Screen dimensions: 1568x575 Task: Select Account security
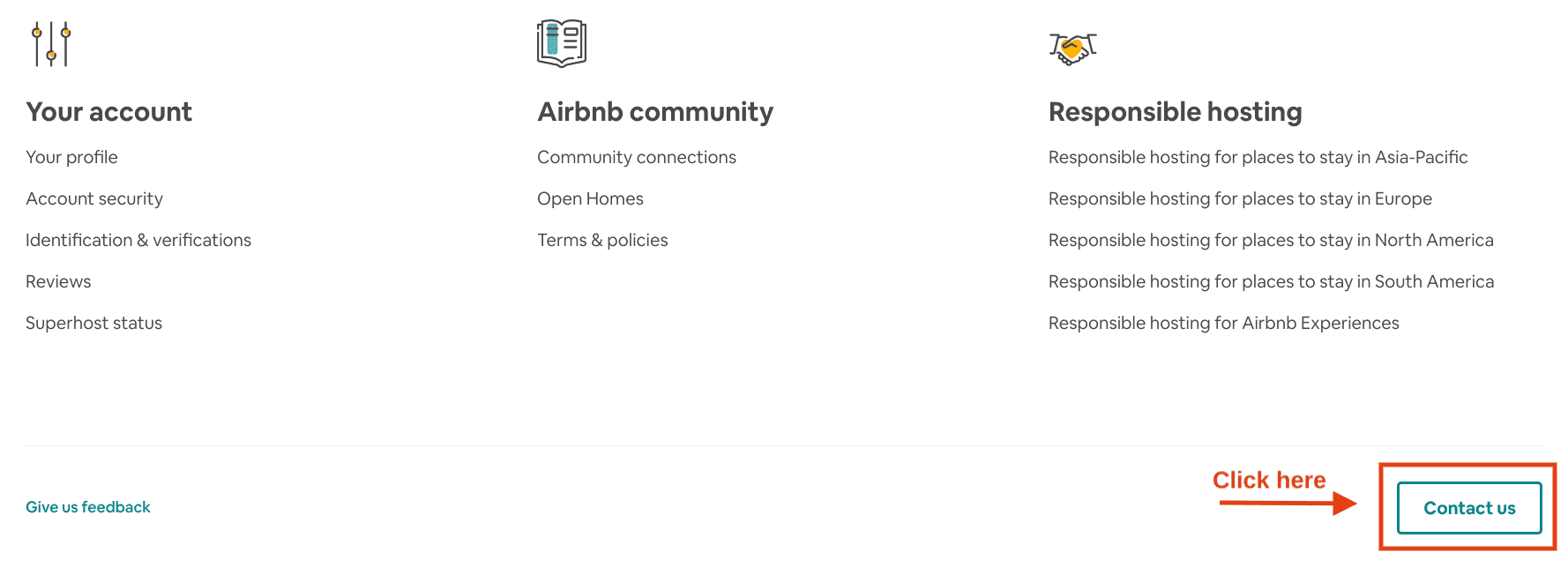[x=93, y=198]
